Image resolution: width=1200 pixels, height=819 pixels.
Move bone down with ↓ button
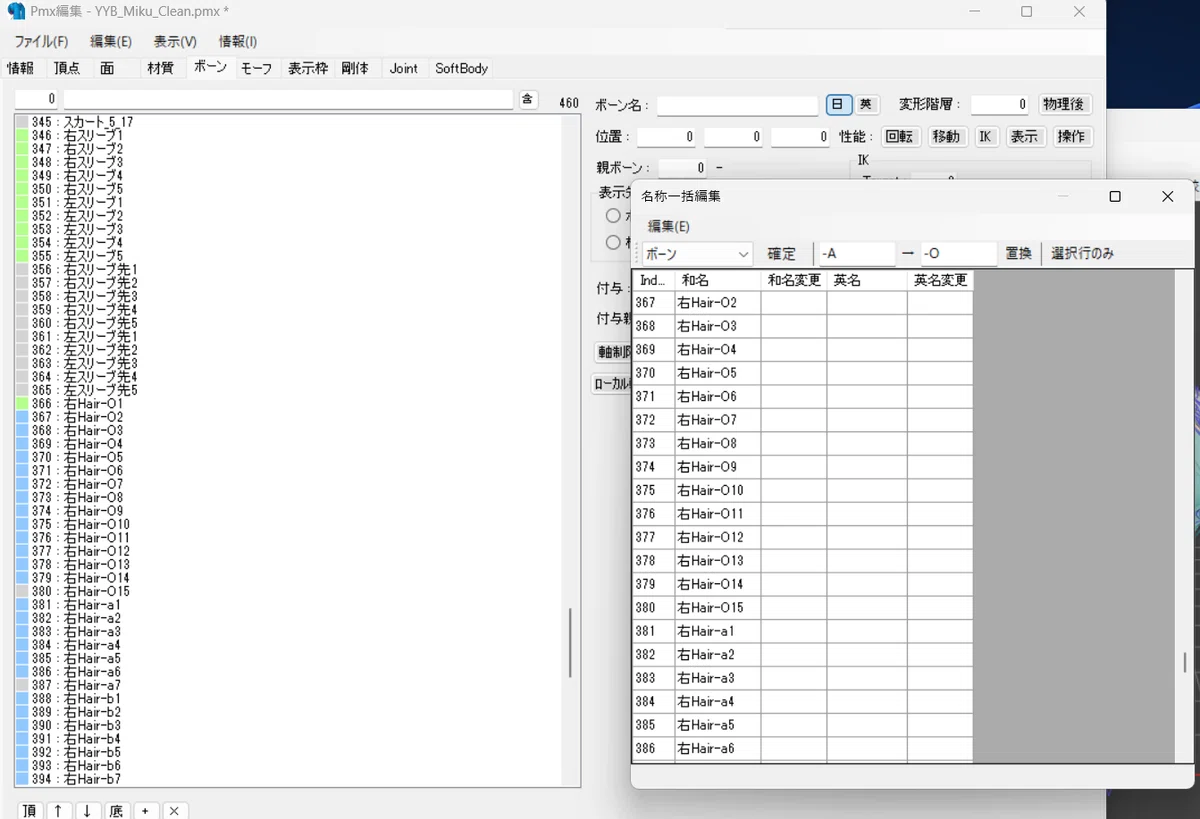coord(87,811)
